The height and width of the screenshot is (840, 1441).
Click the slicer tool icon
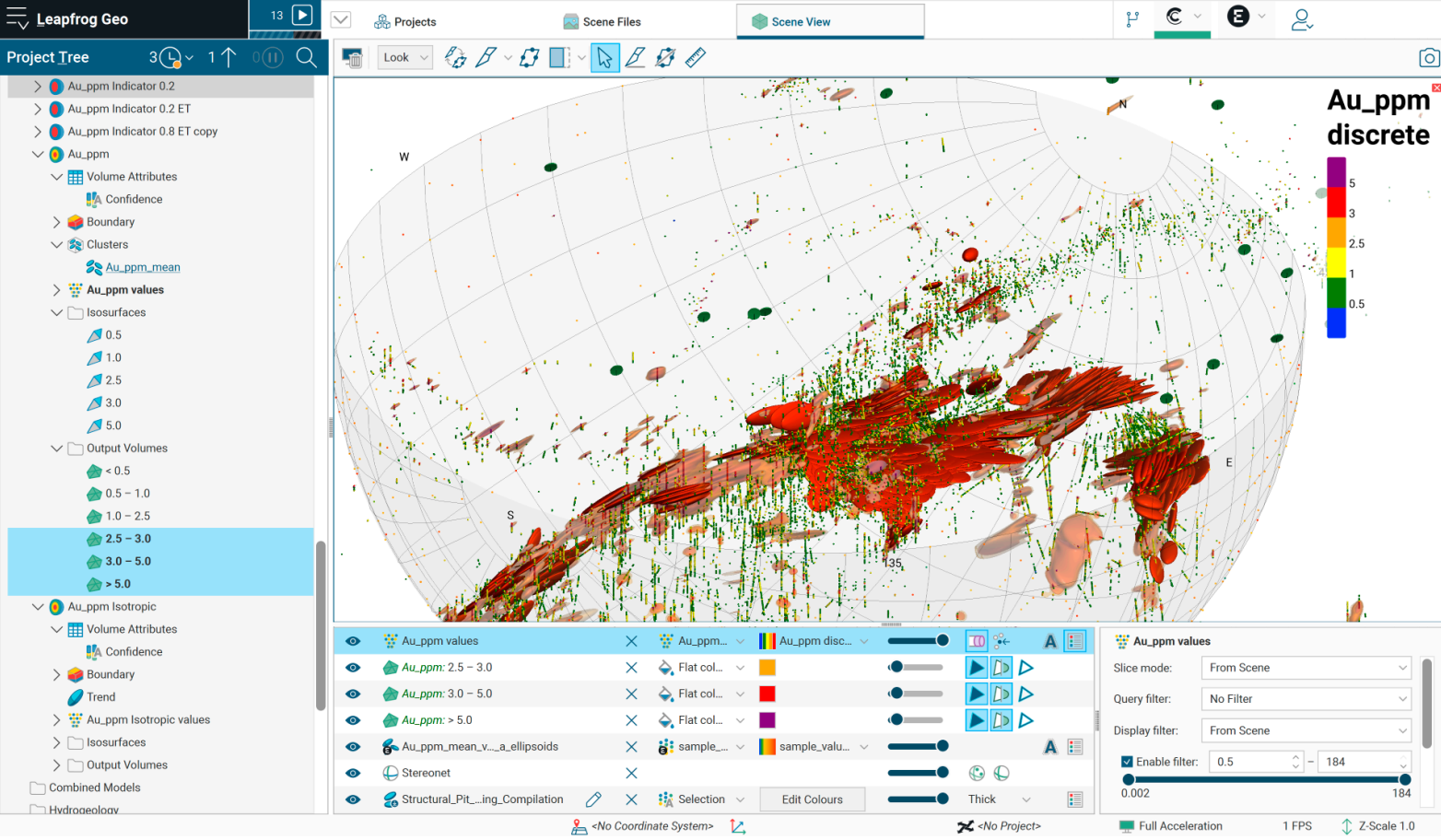click(559, 58)
